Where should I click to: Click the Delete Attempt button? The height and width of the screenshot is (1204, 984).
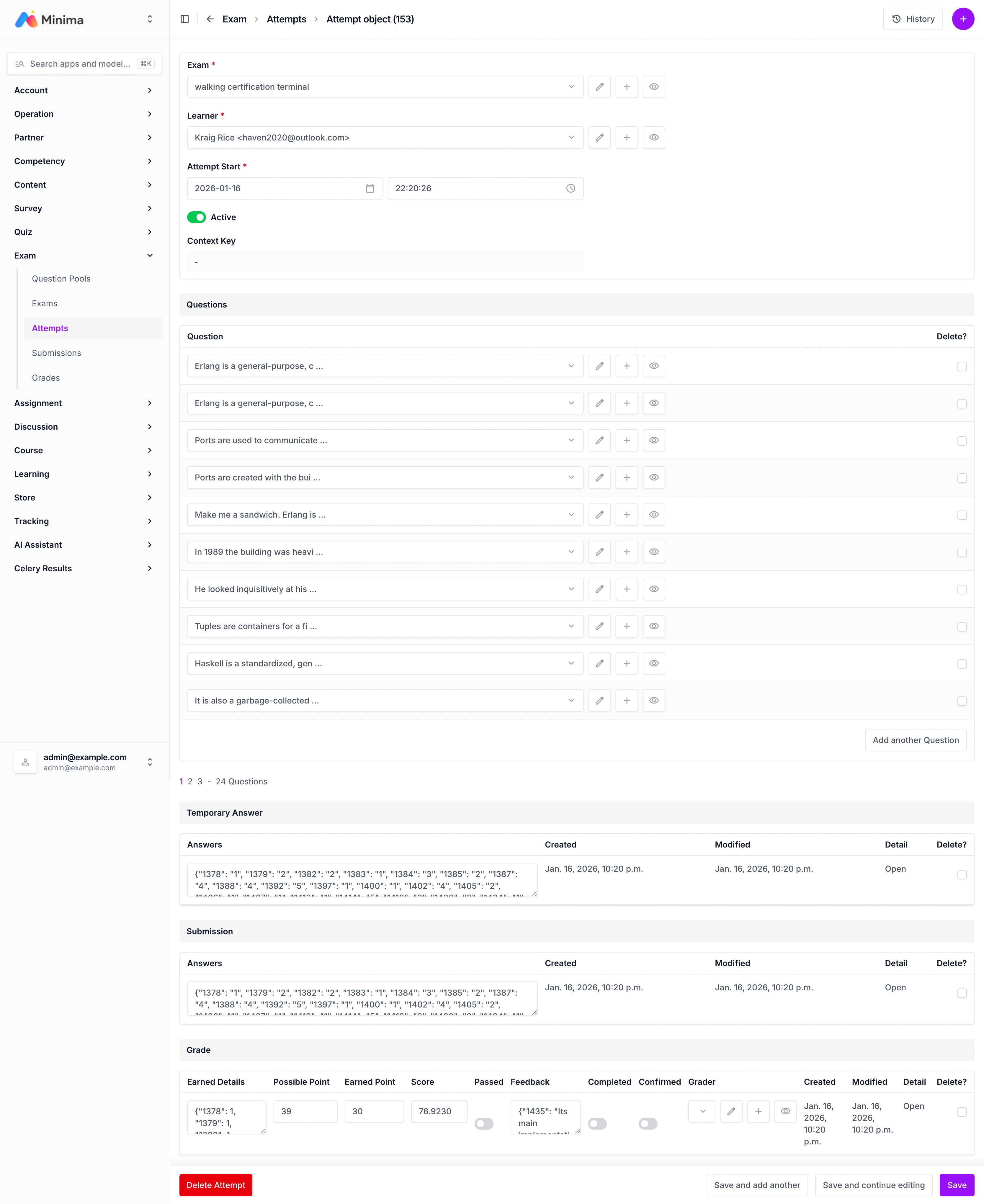[215, 1185]
